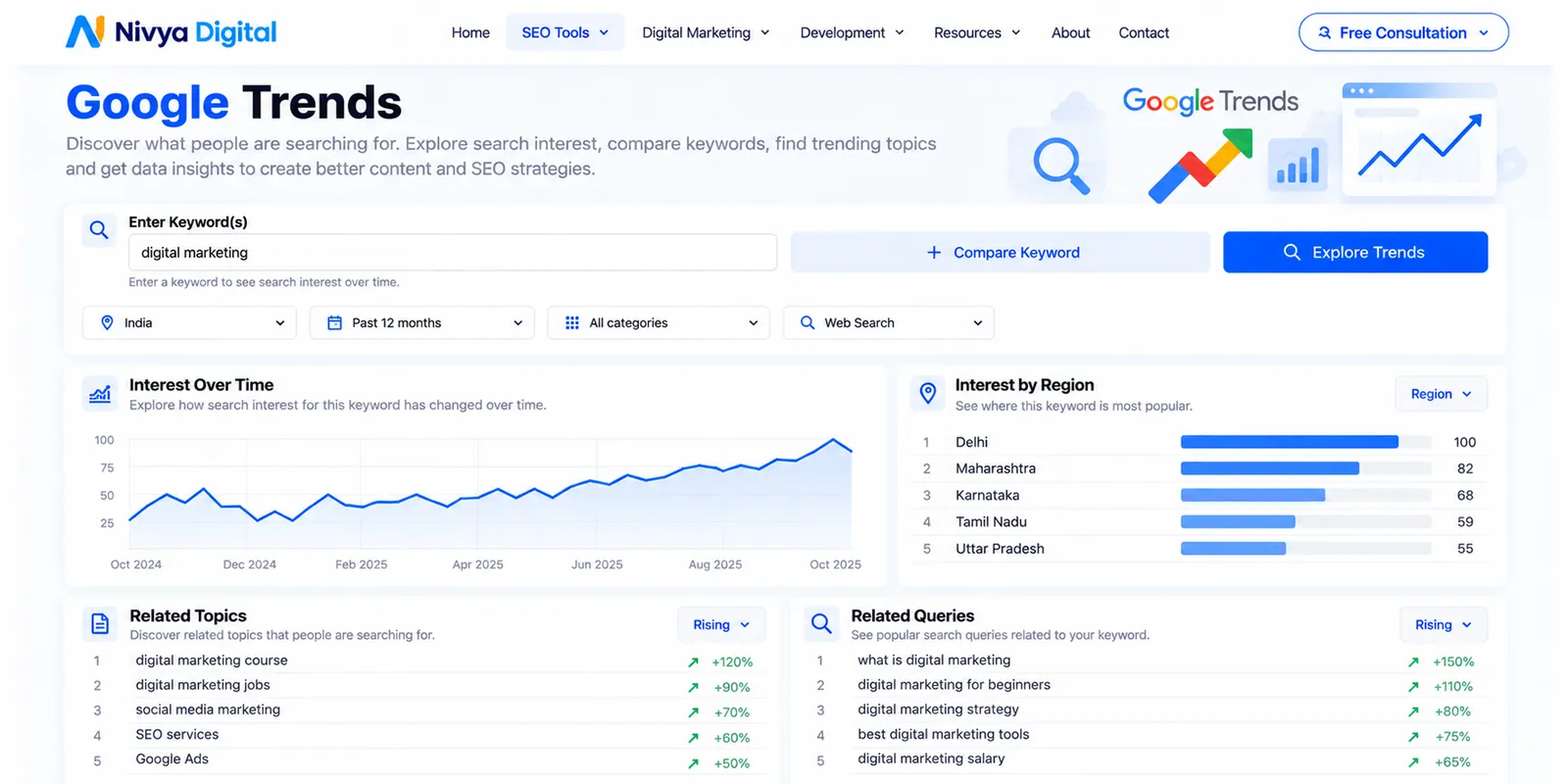Click the magnifier icon beside Enter Keyword(s)
1568x784 pixels.
point(99,230)
